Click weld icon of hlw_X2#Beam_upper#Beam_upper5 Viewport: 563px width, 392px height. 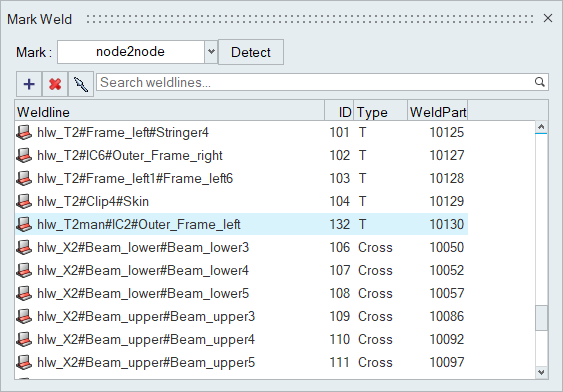[24, 362]
